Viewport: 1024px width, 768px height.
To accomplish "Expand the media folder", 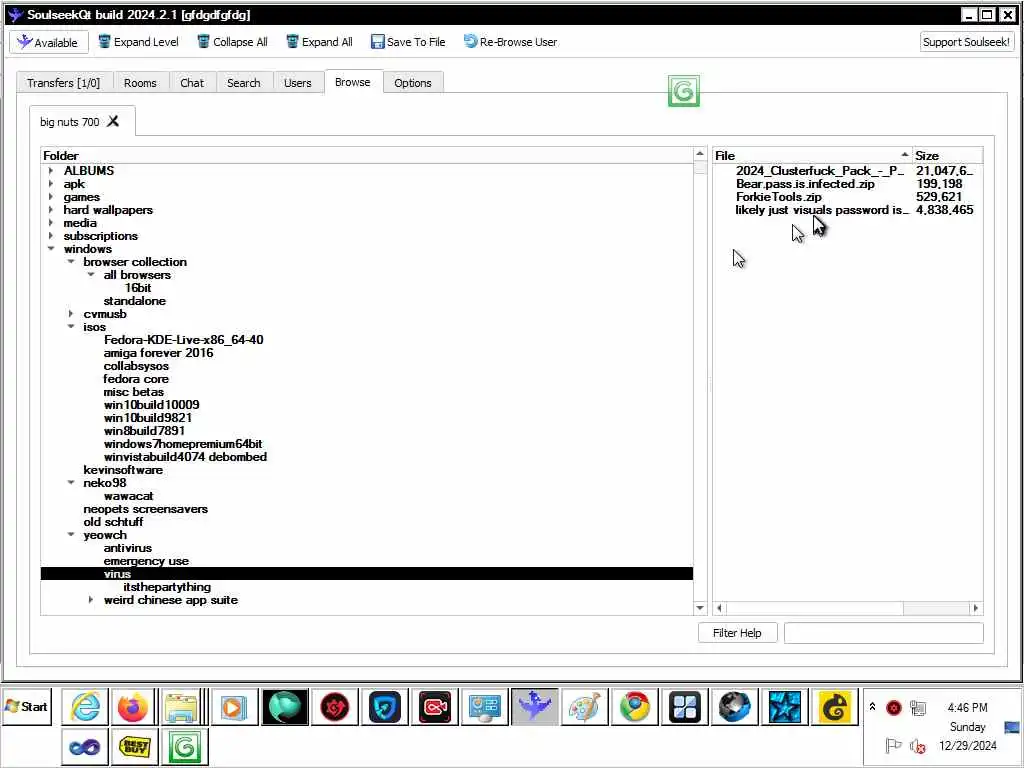I will (51, 223).
